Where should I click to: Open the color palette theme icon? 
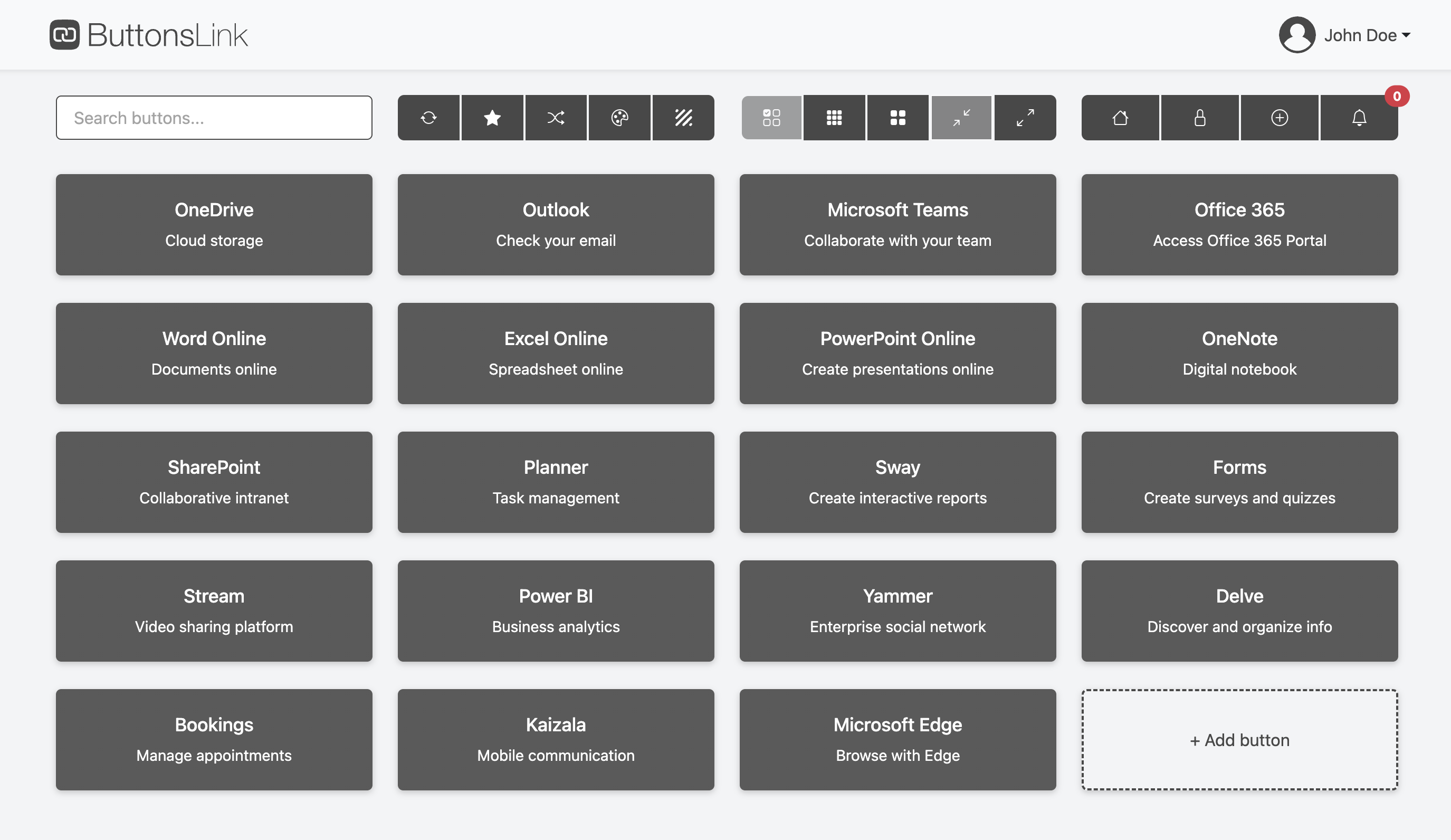(x=619, y=118)
